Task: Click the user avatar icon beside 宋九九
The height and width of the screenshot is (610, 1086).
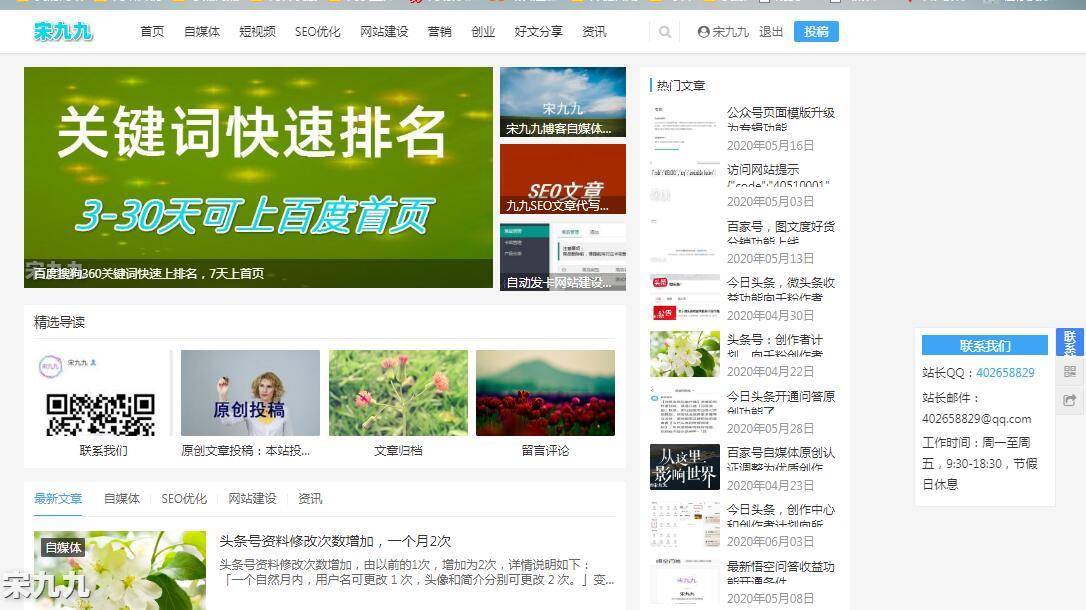Action: click(704, 32)
